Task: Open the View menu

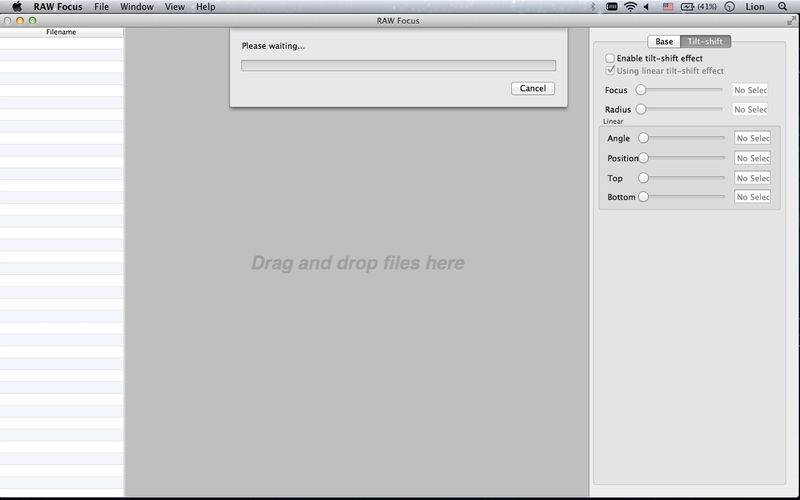Action: pyautogui.click(x=174, y=7)
